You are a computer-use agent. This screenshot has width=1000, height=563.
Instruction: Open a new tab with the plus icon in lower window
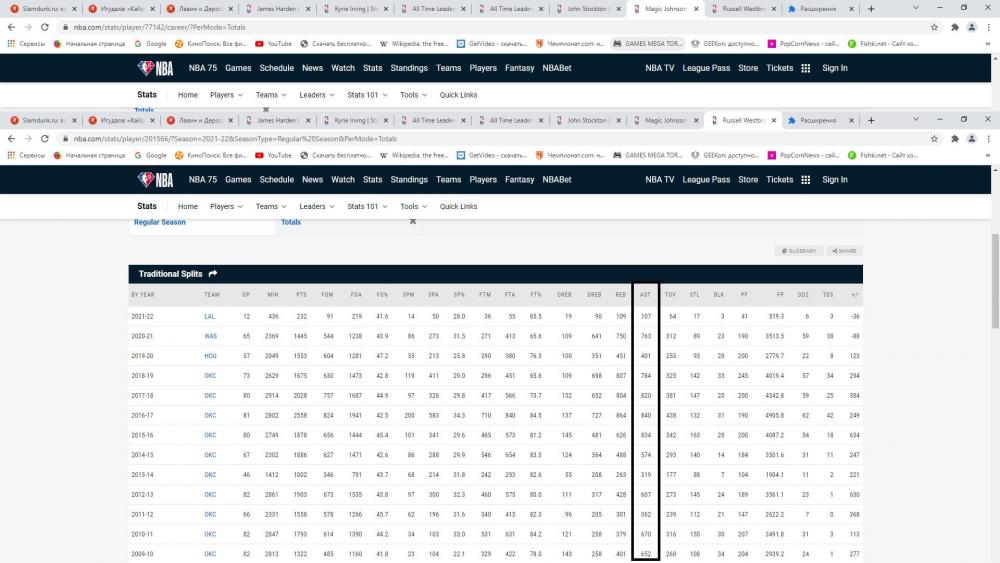(x=870, y=120)
